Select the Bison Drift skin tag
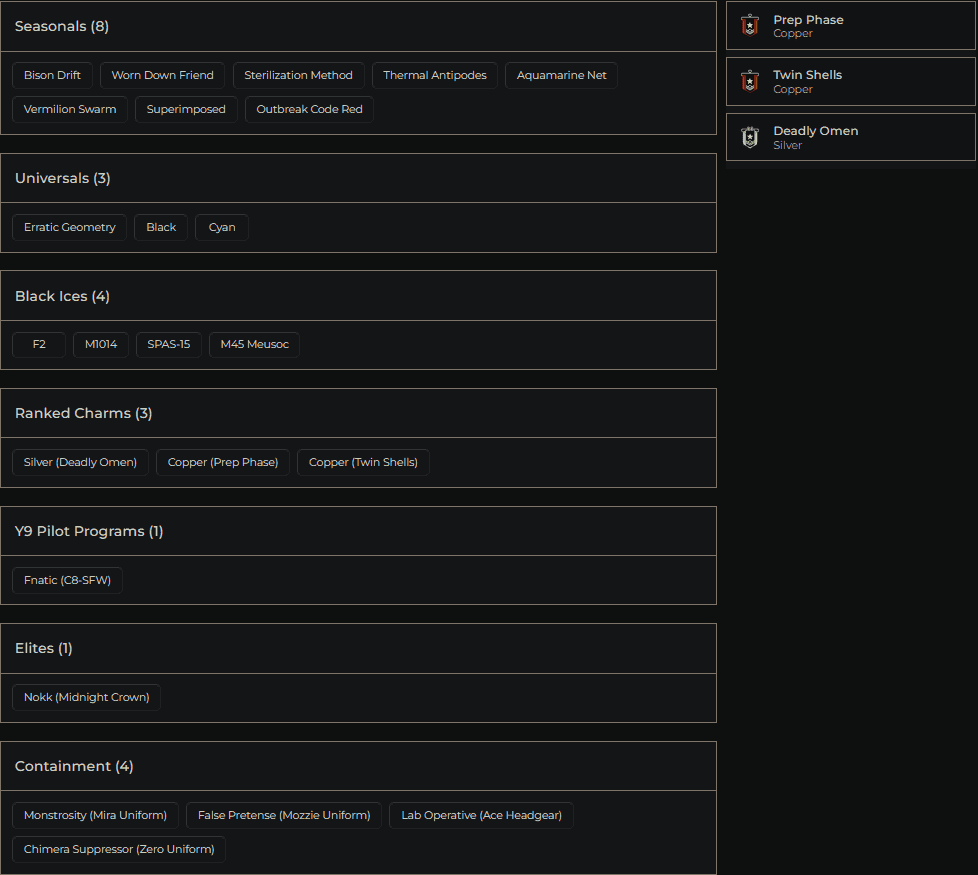The height and width of the screenshot is (875, 978). 53,75
